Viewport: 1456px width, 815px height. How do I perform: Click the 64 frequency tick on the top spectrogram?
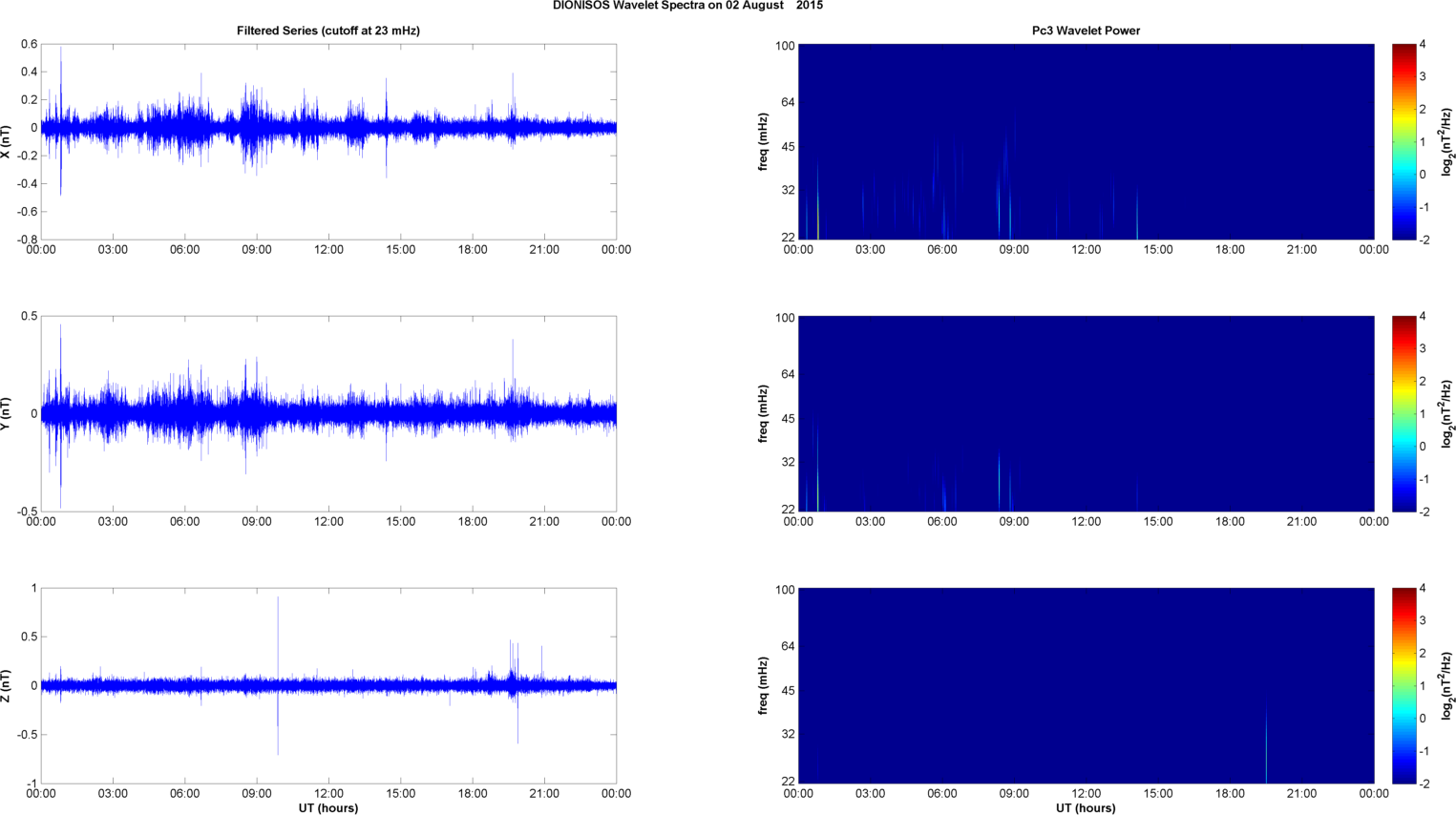pos(789,102)
